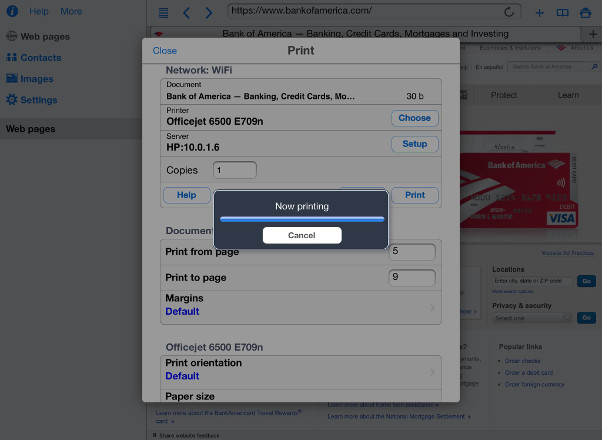Open Images in the sidebar
Screen dimensions: 602x440
point(30,79)
